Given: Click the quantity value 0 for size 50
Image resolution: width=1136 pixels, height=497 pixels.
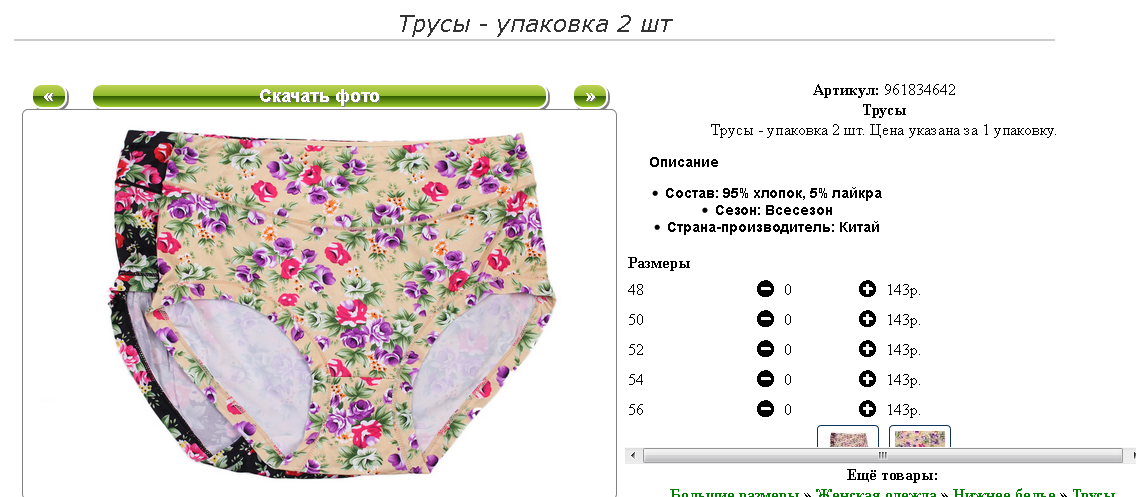Looking at the screenshot, I should pyautogui.click(x=788, y=320).
